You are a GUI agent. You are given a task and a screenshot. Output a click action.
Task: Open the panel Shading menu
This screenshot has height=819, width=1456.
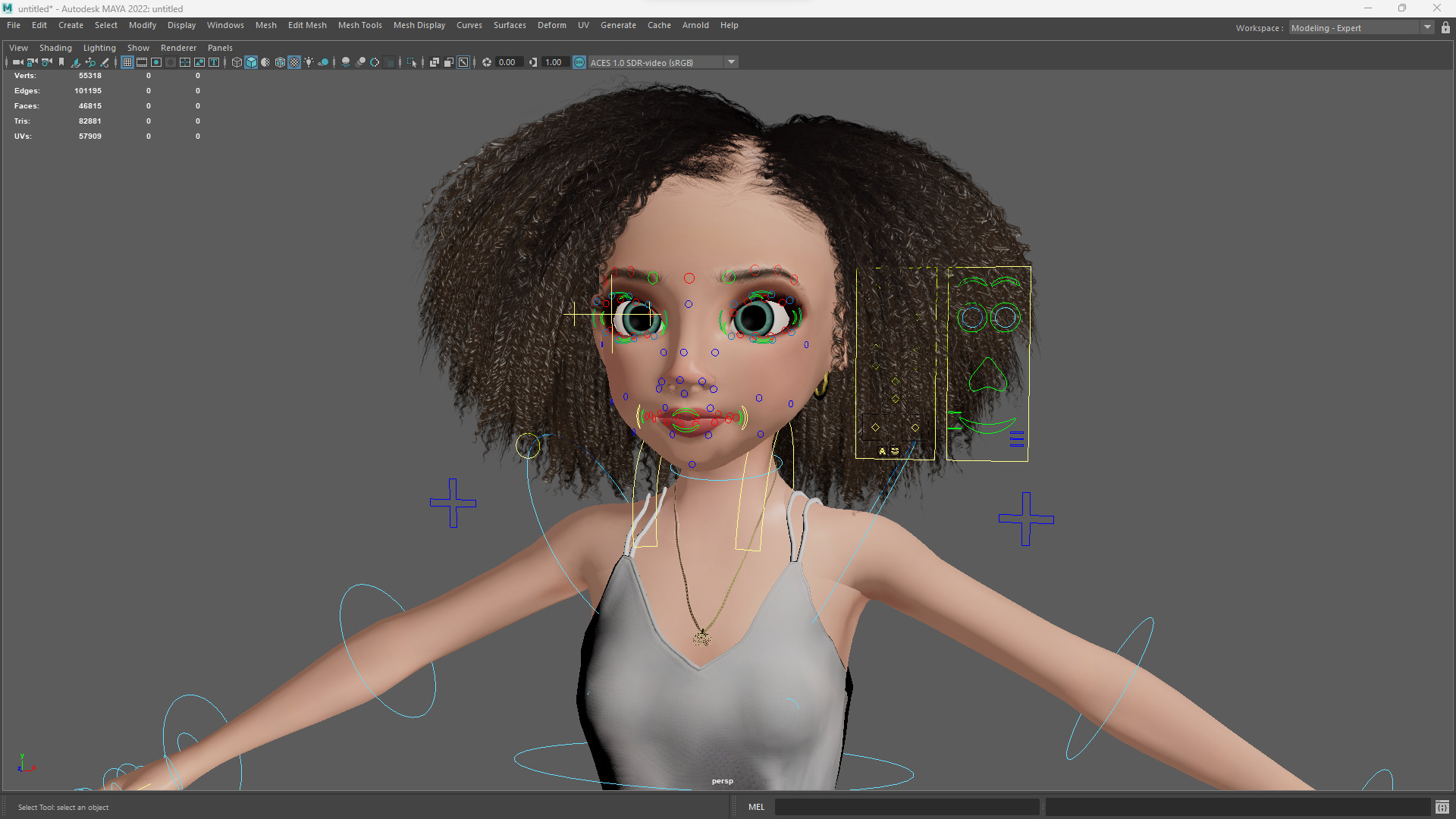tap(55, 48)
